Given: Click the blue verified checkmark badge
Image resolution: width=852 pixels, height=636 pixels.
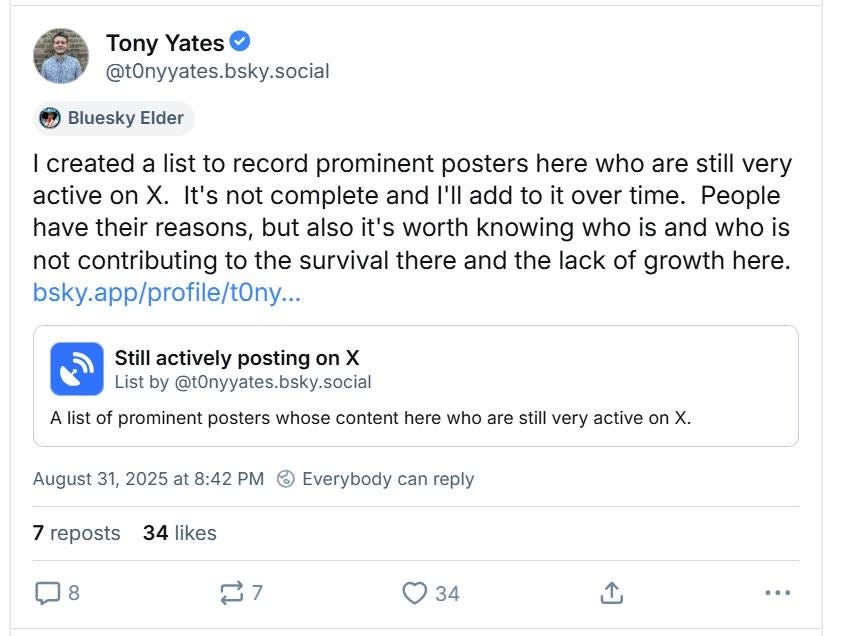Looking at the screenshot, I should (x=240, y=42).
